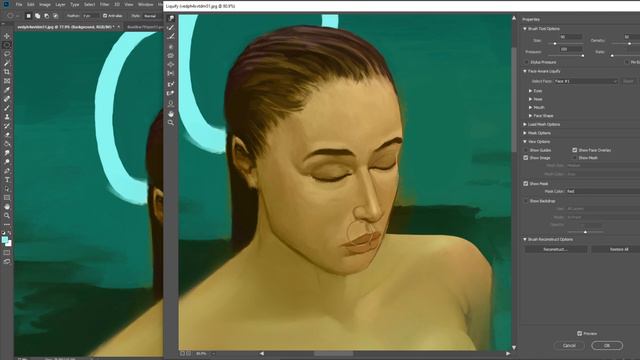Select the Reconstruct tool in Liquify

pyautogui.click(x=171, y=28)
